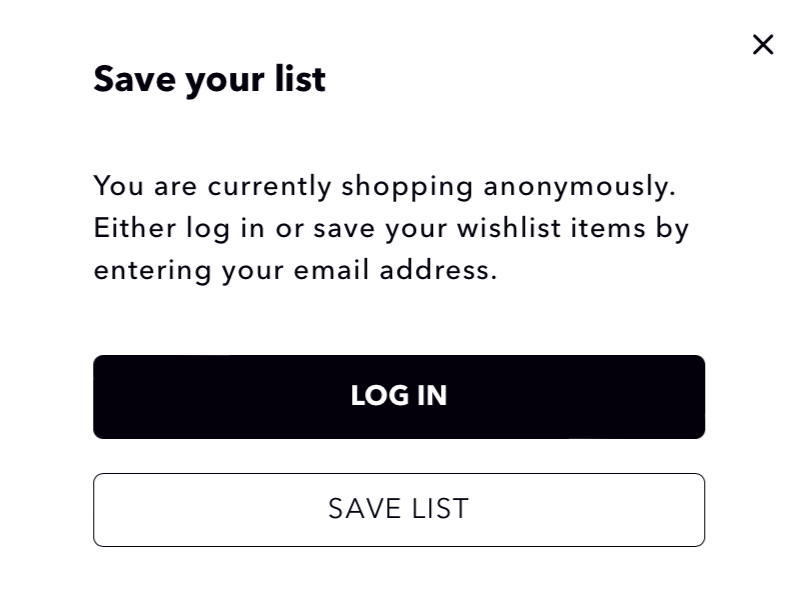791x601 pixels.
Task: Choose LOG IN to stop shopping anonymously
Action: tap(399, 396)
